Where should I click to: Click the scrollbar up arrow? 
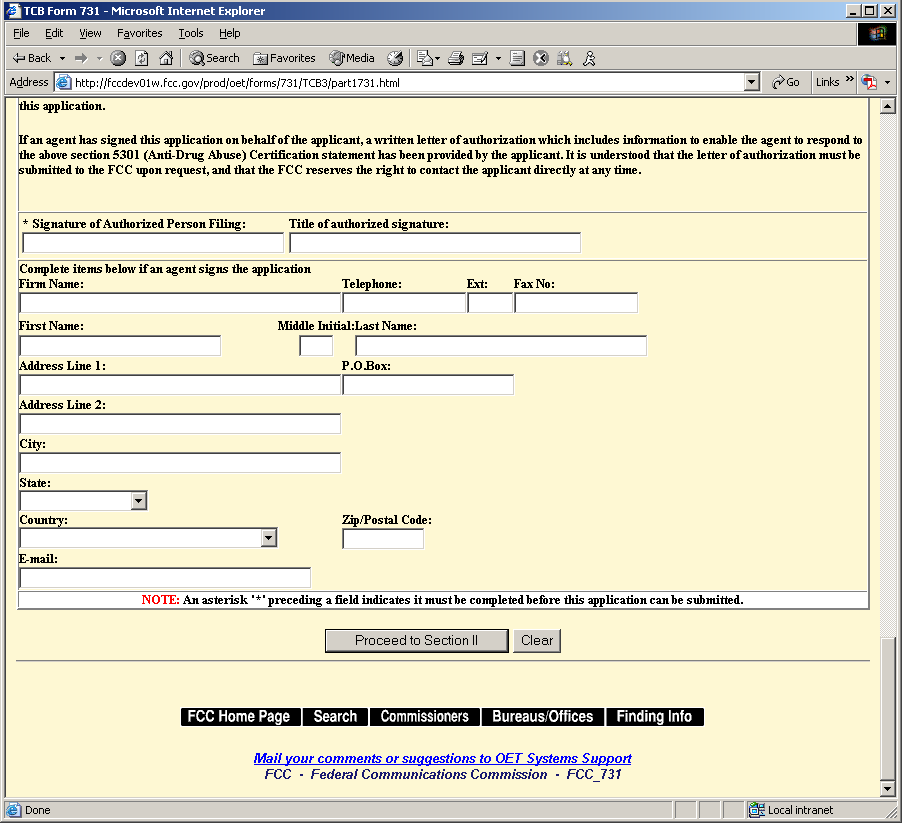pyautogui.click(x=888, y=106)
